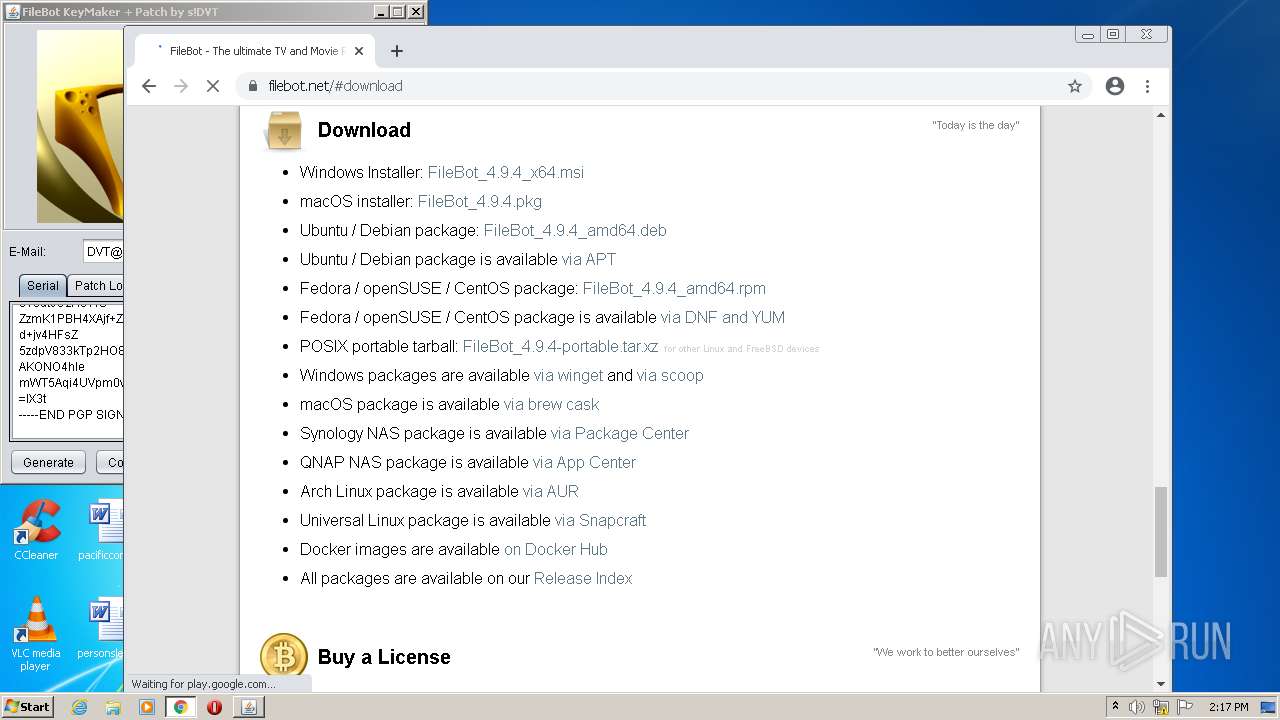Click the Bitcoin coin icon
The height and width of the screenshot is (720, 1280).
(x=284, y=656)
